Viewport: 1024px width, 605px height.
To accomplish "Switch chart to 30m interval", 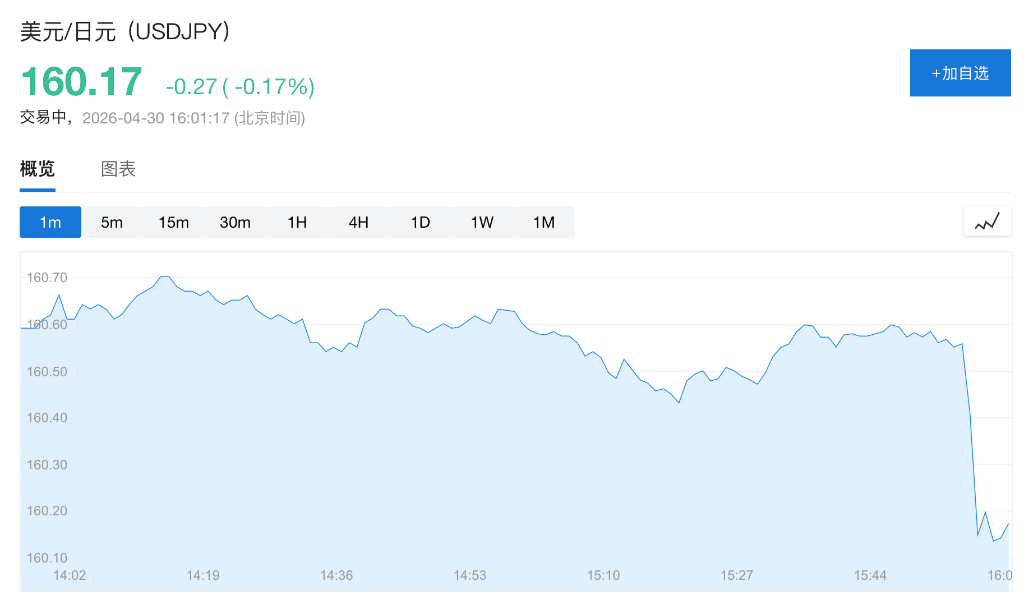I will pos(235,222).
